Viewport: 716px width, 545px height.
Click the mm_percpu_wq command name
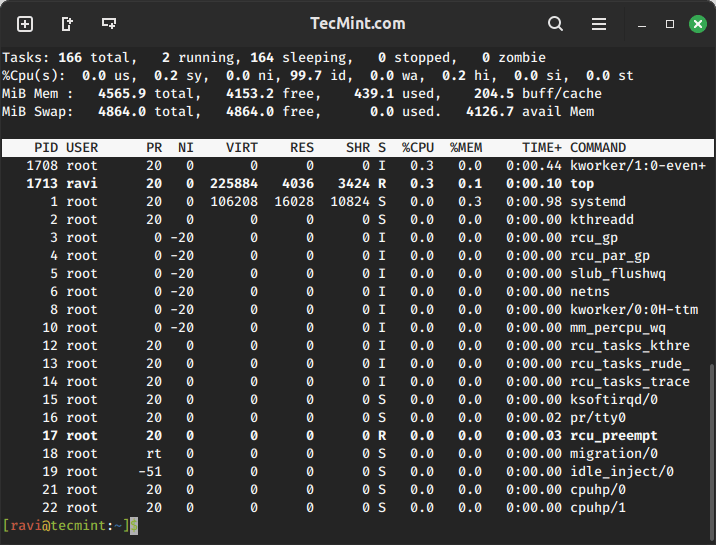[618, 328]
